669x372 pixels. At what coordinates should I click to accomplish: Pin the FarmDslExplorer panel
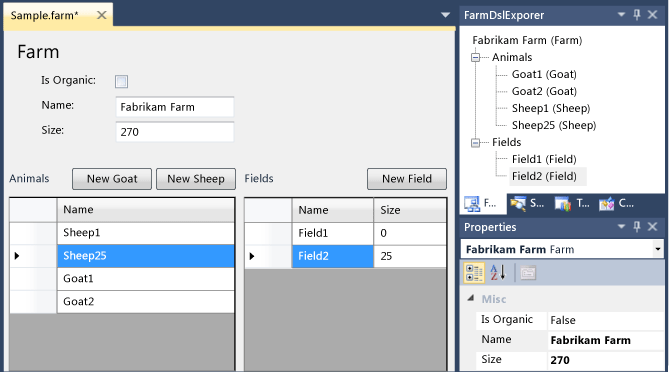pyautogui.click(x=637, y=15)
